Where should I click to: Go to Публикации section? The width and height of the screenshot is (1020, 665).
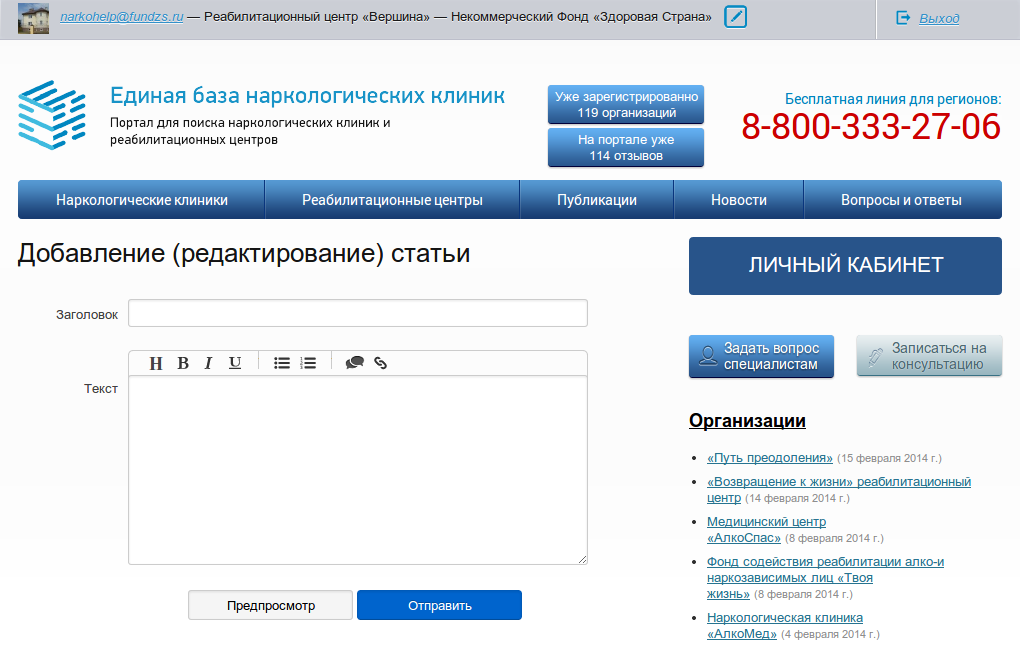coord(597,200)
